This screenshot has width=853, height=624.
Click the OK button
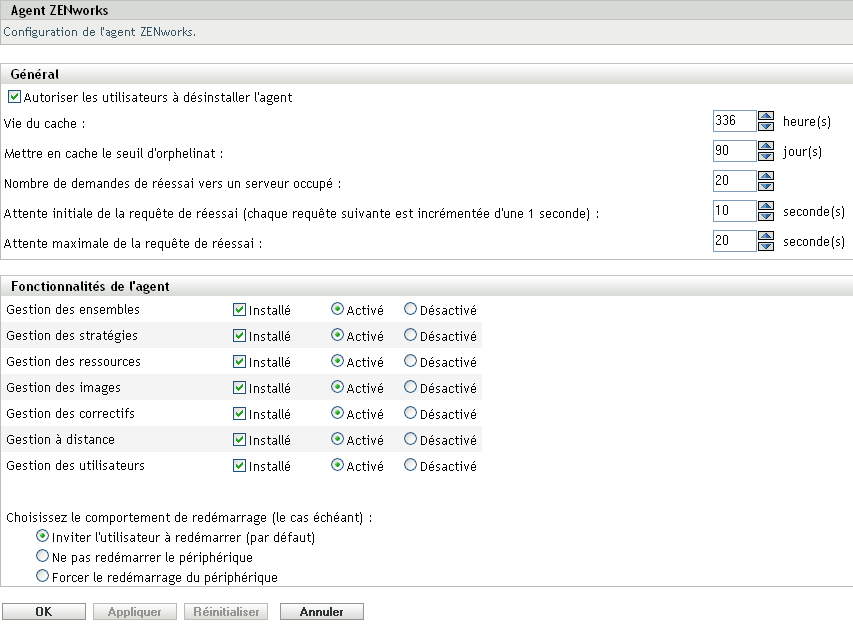[x=43, y=610]
